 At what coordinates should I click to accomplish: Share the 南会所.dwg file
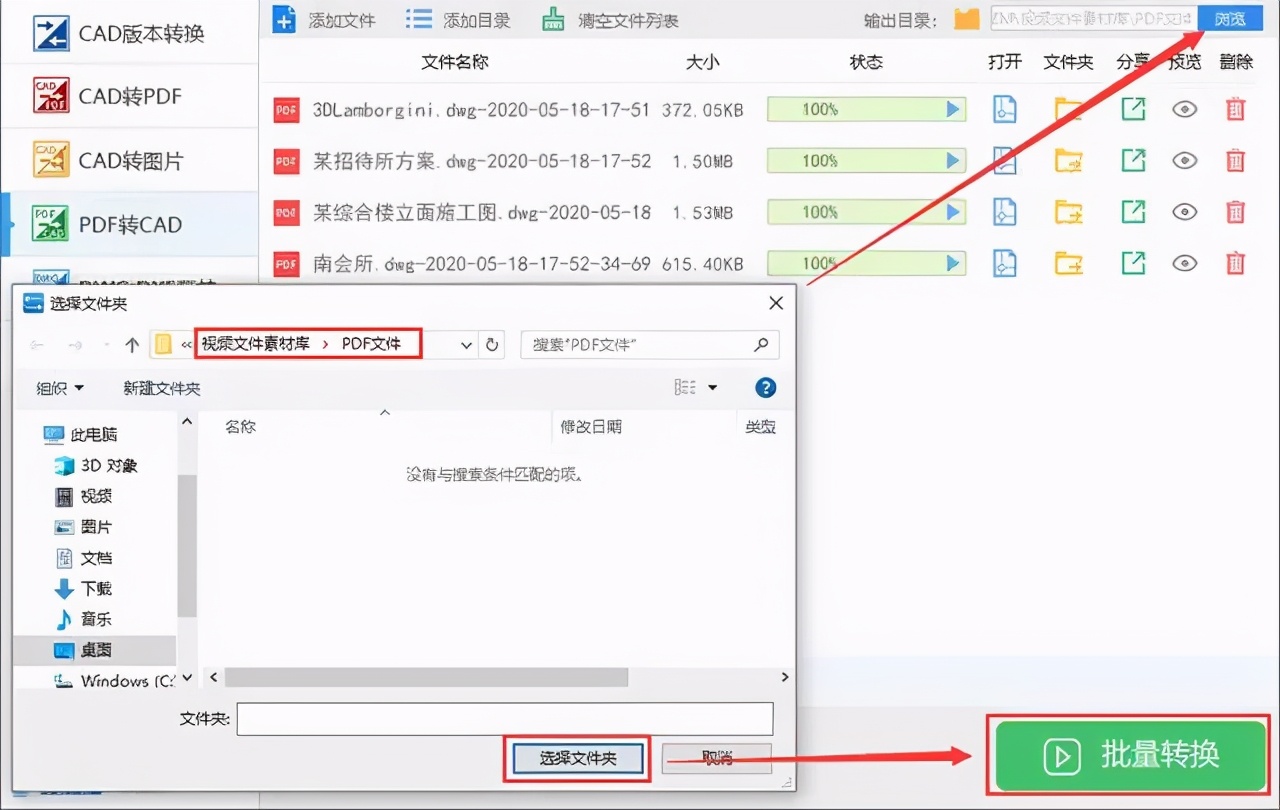1133,263
